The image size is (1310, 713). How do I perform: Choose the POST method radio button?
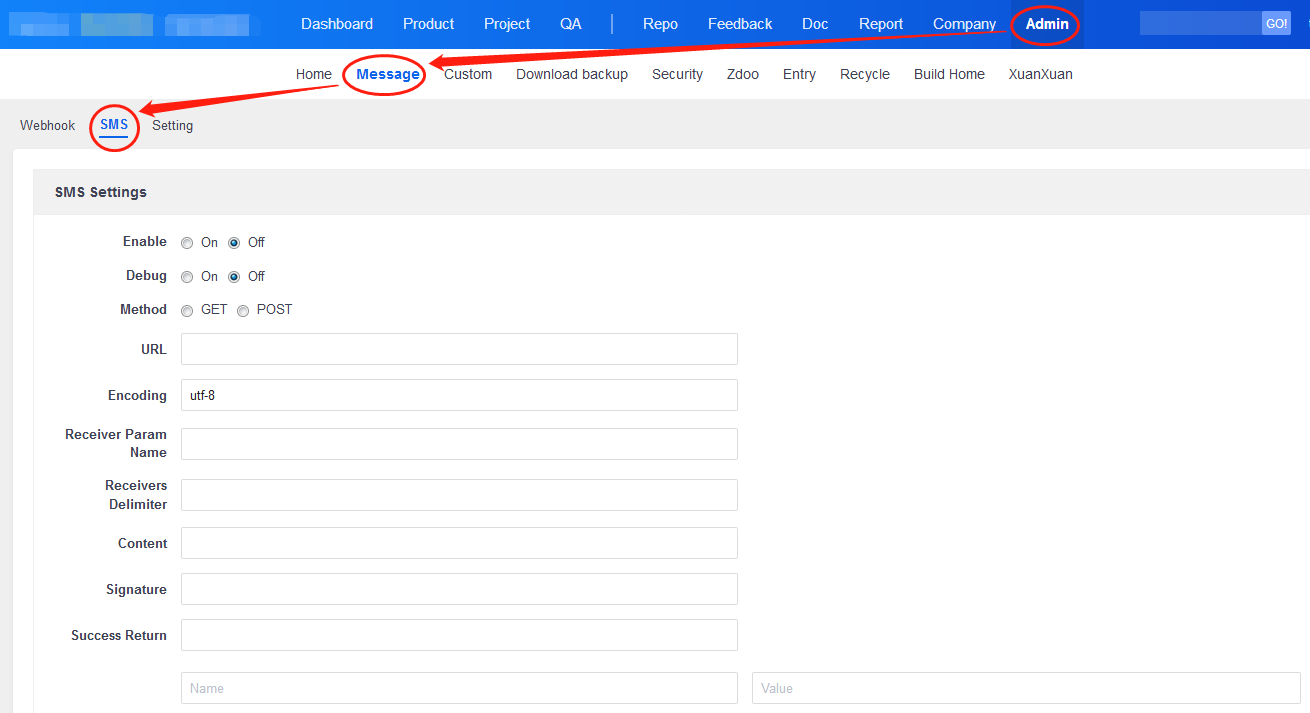coord(243,311)
